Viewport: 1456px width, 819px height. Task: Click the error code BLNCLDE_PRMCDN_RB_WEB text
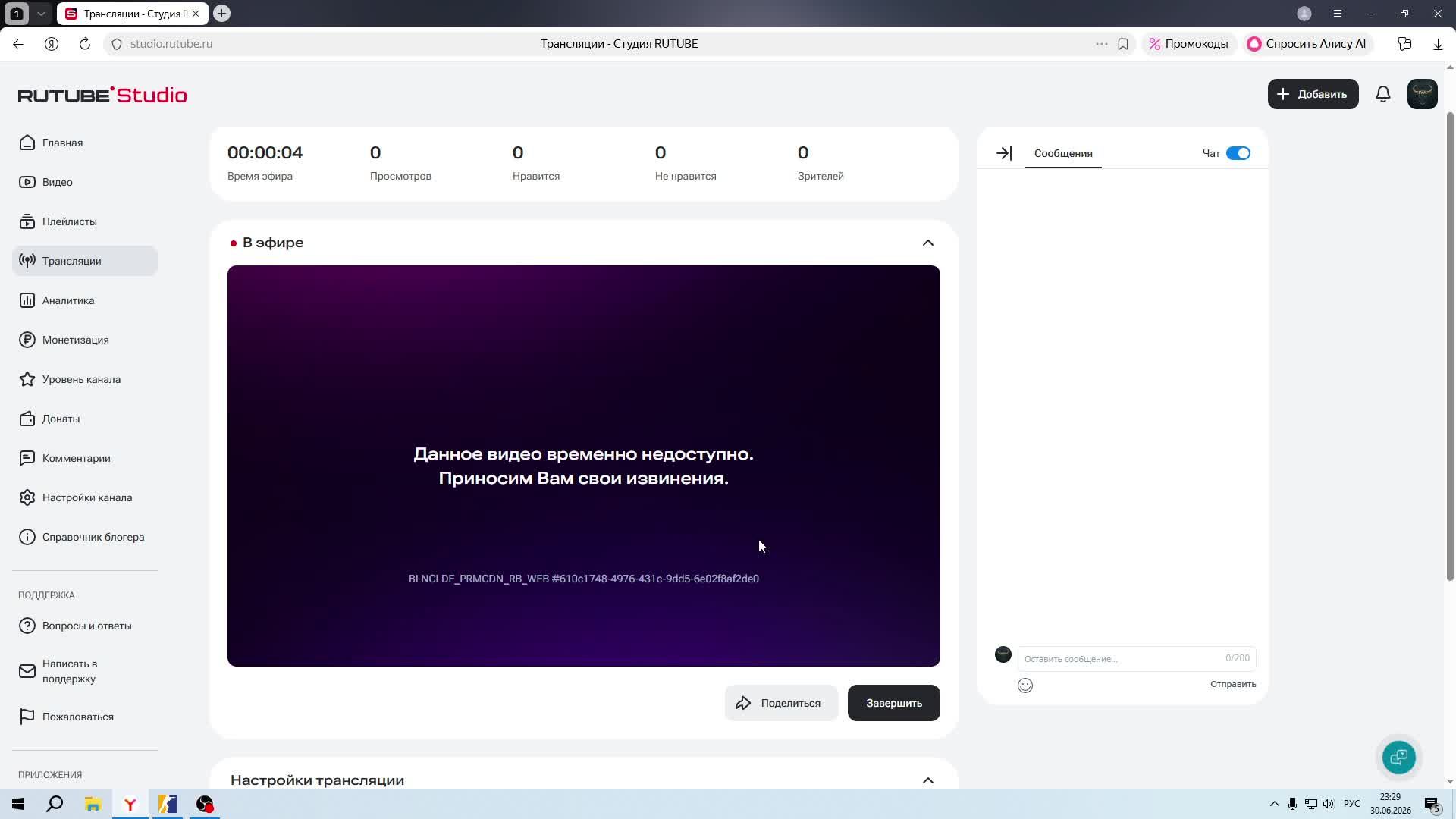[x=584, y=579]
